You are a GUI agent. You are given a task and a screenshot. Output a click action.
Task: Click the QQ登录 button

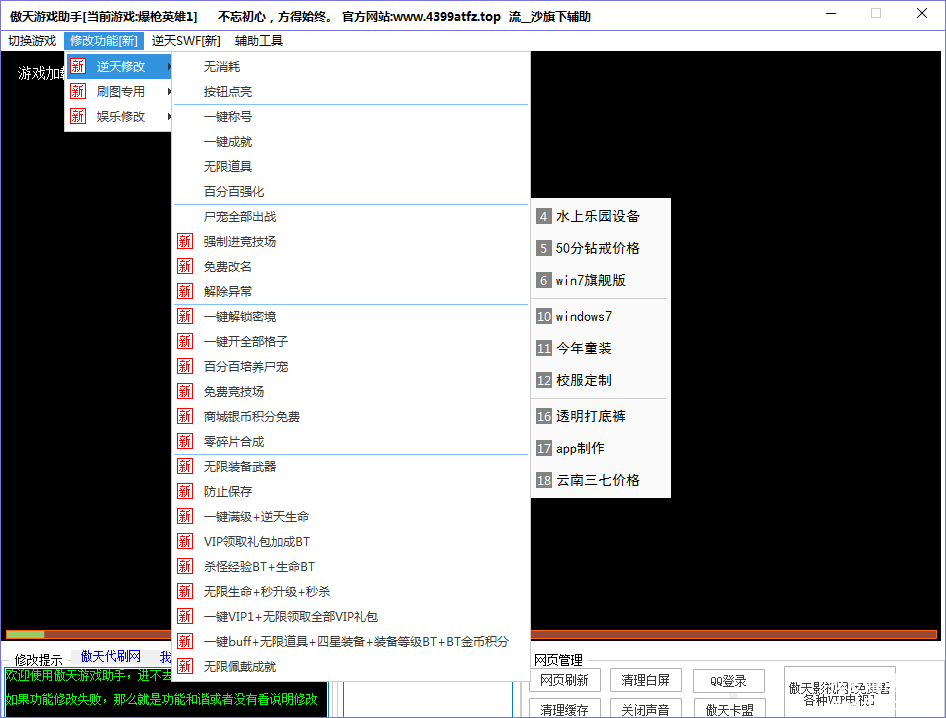[728, 681]
